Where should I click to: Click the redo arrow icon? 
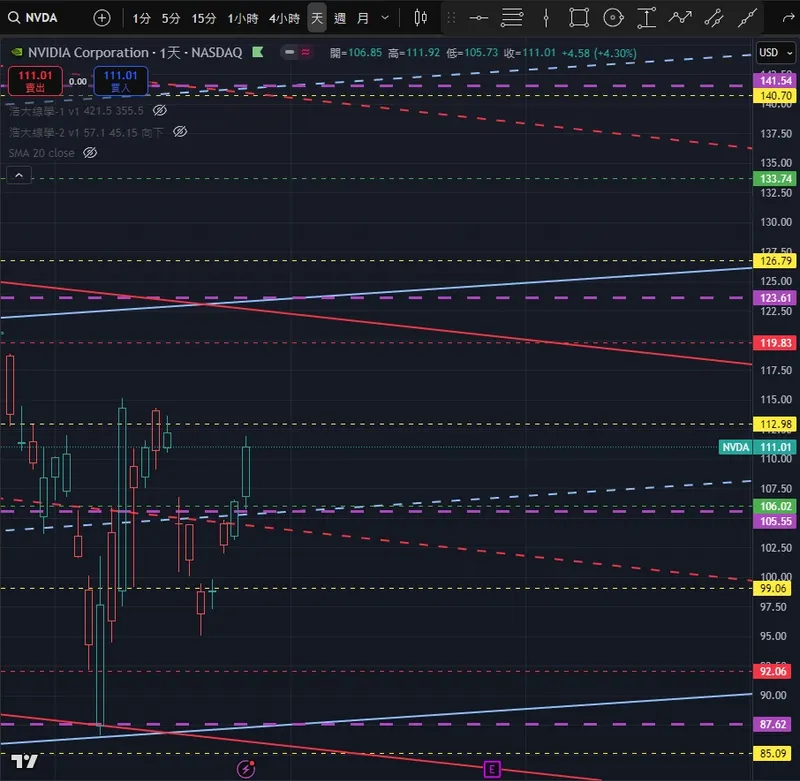click(788, 18)
